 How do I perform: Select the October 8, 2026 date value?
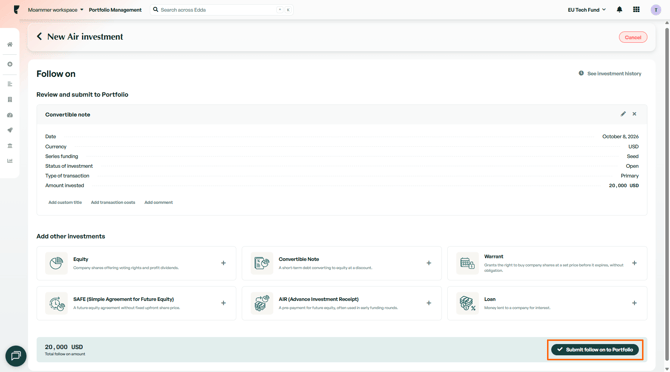pos(620,137)
